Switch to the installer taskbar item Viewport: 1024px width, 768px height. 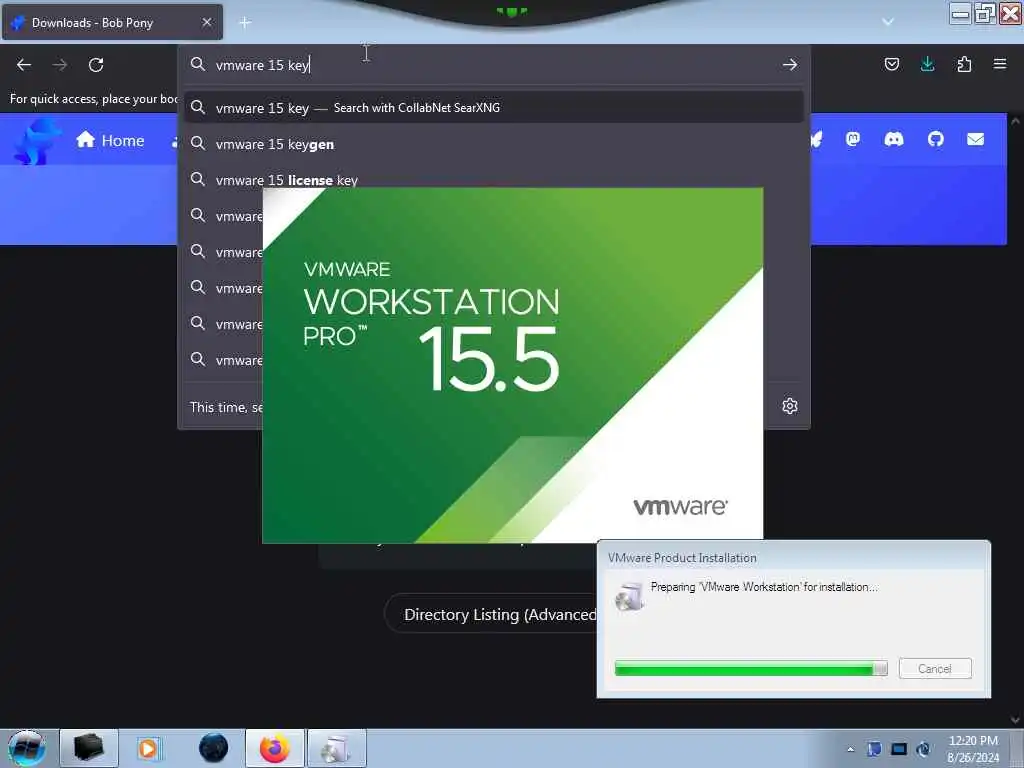click(x=337, y=748)
